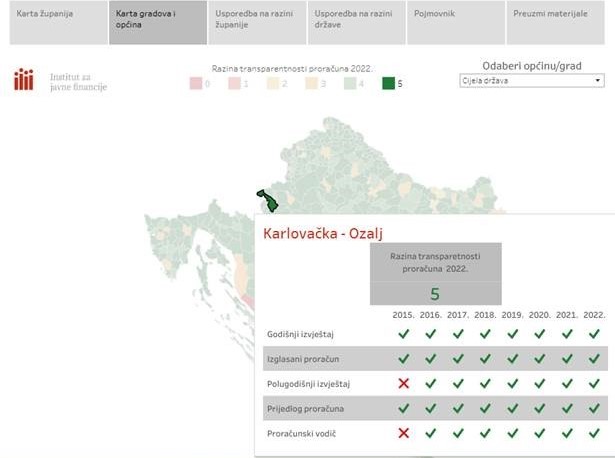Switch to Usporedba na razini županije tab

(x=256, y=23)
